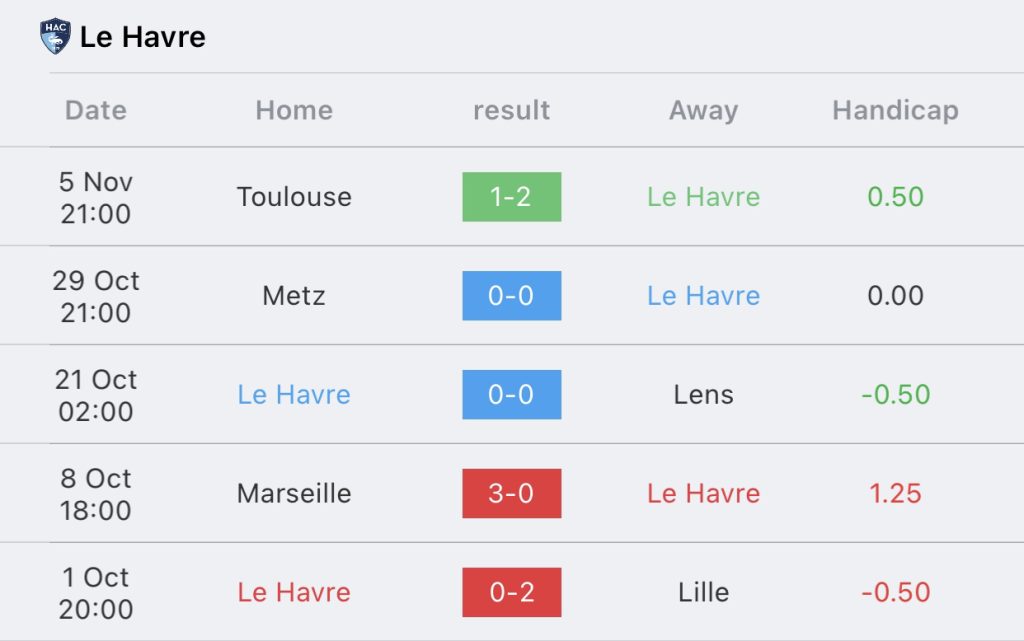Open the Le Havre team title
The height and width of the screenshot is (641, 1024).
142,37
